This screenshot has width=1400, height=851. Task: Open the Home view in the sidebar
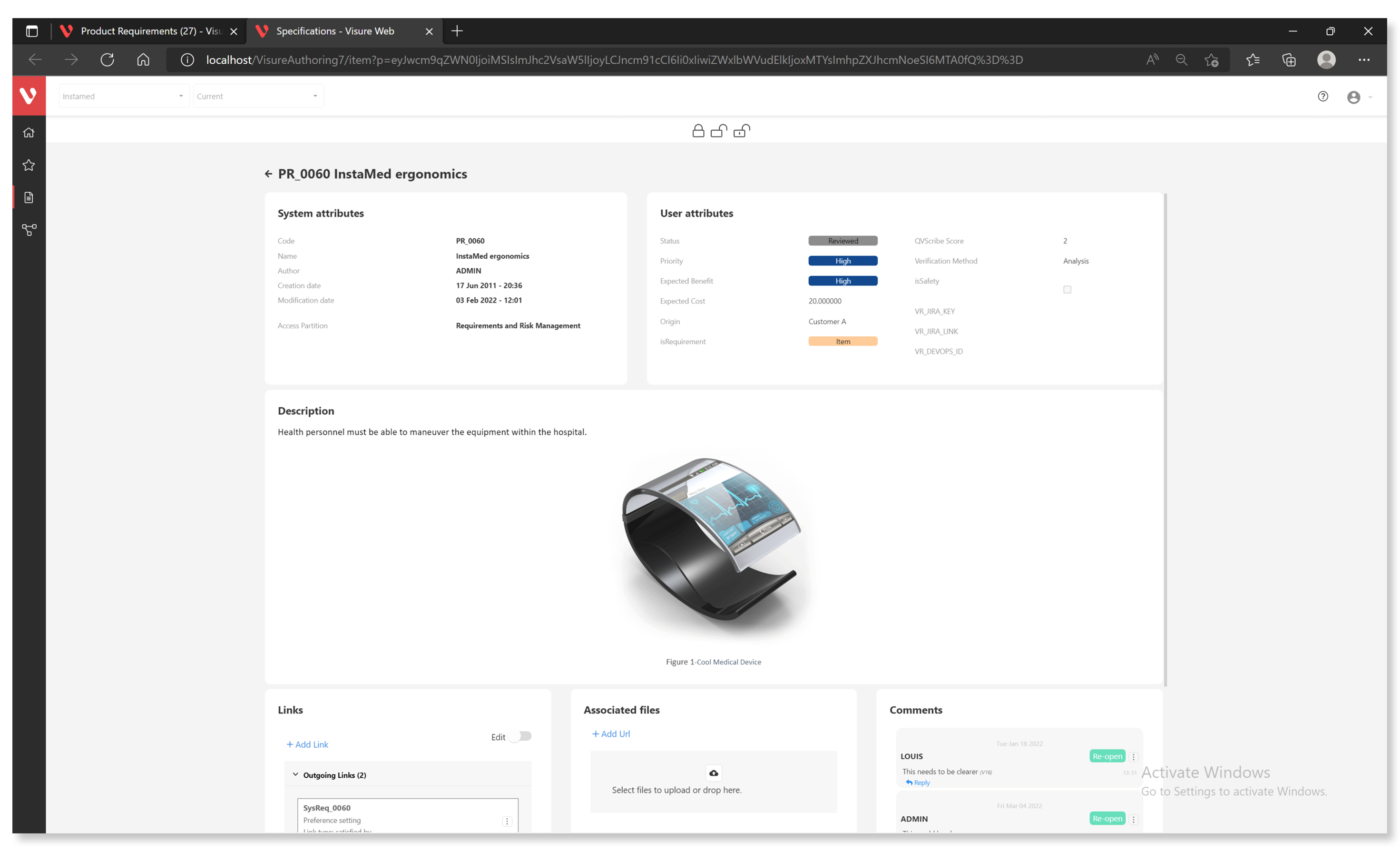tap(29, 132)
